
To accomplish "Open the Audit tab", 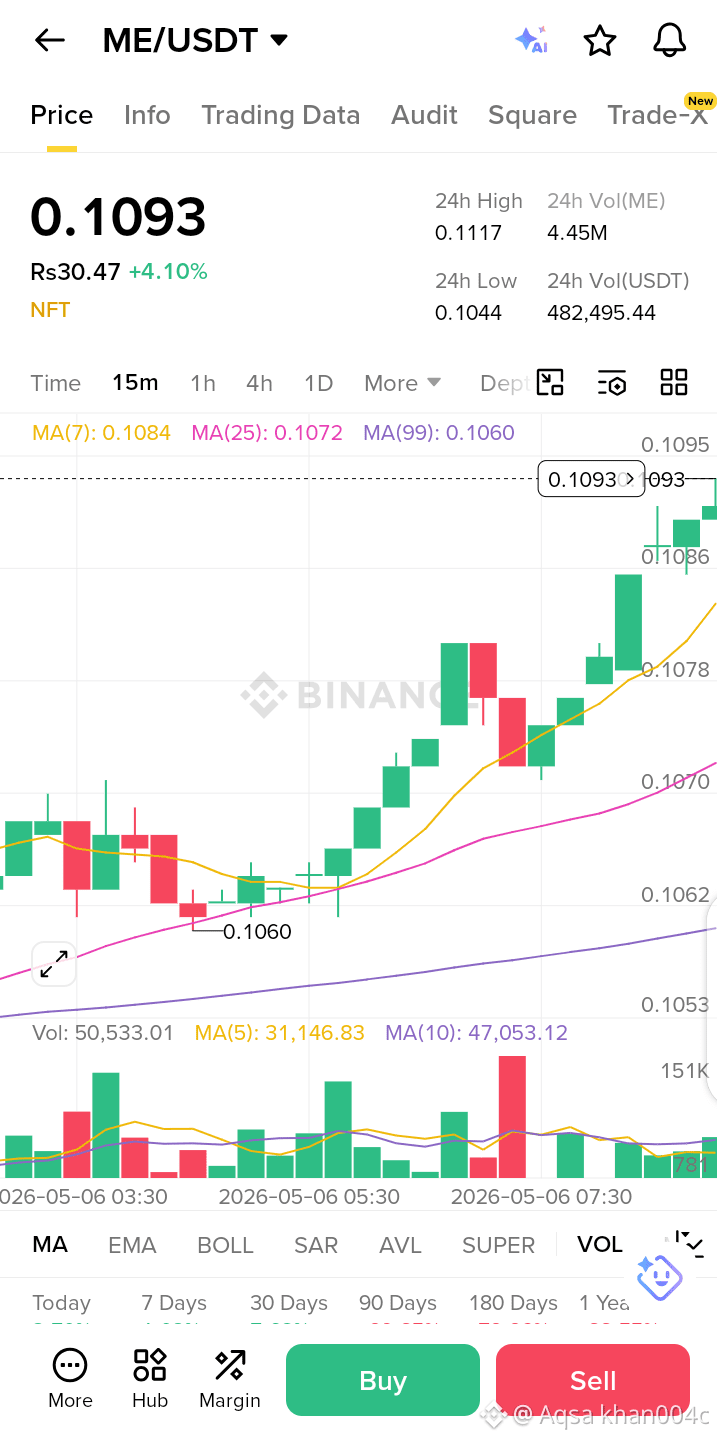I will 424,115.
